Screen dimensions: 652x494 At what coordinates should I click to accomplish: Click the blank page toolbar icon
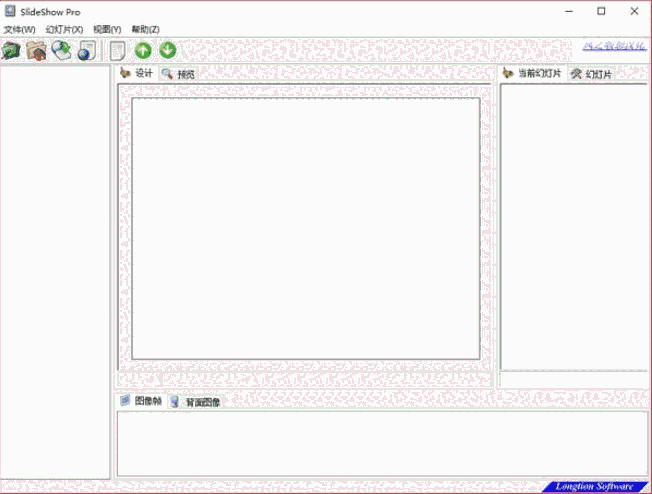[118, 51]
